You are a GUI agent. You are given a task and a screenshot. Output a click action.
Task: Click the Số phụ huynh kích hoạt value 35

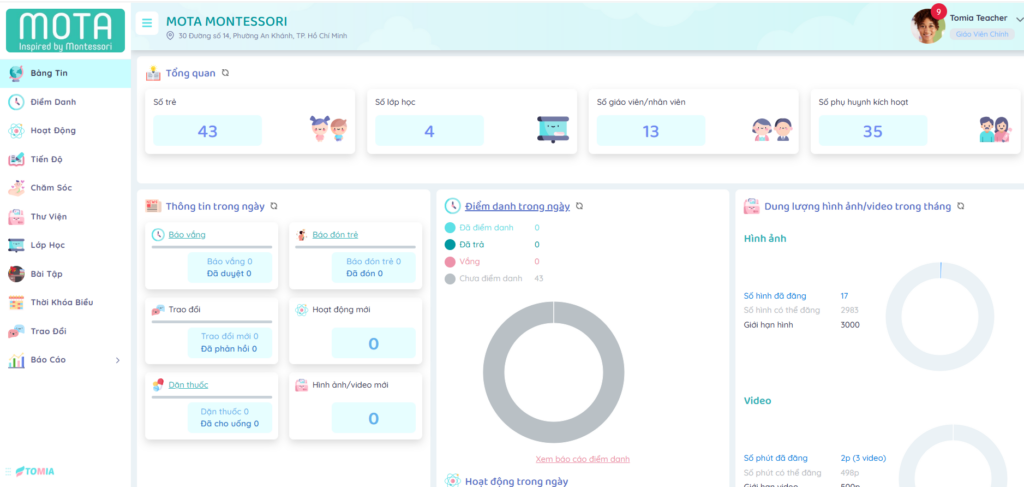(873, 131)
